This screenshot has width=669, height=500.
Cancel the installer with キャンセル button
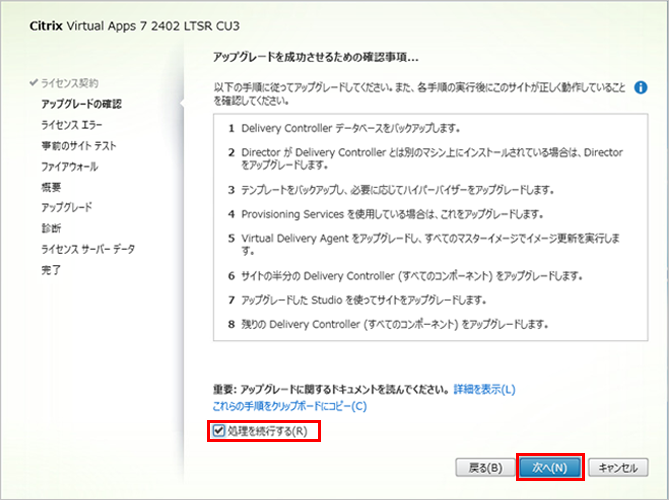617,467
